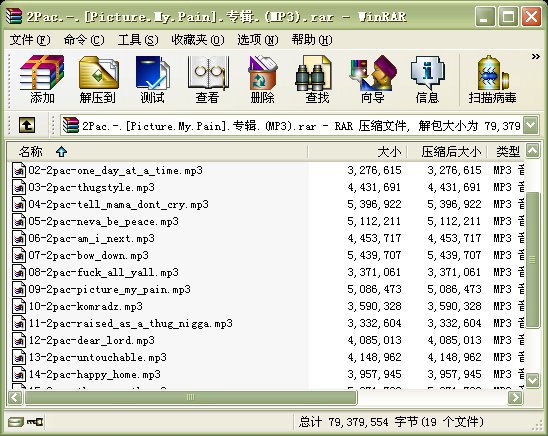The height and width of the screenshot is (436, 548).
Task: Launch the 向导 (Wizard) tool
Action: [373, 80]
